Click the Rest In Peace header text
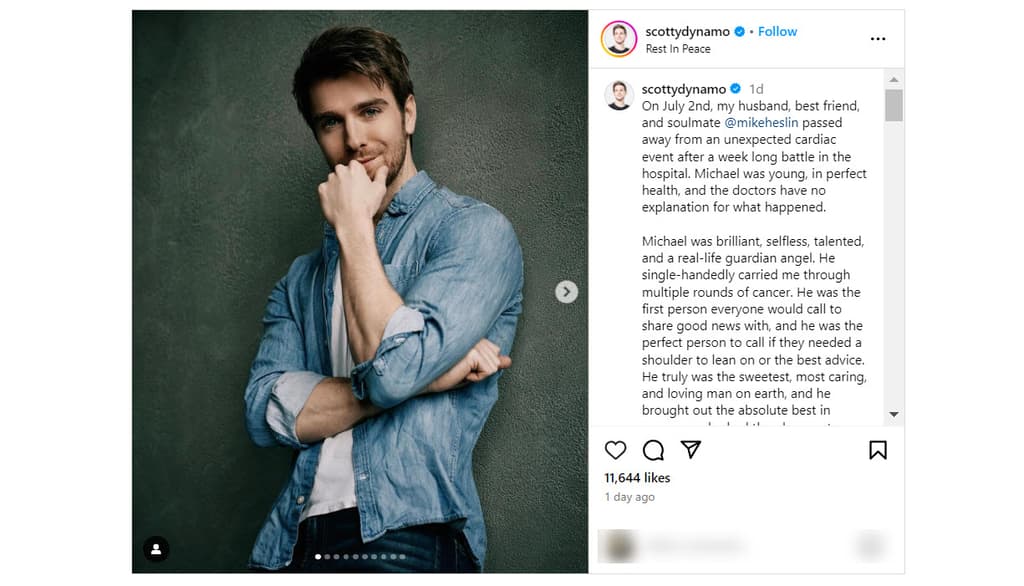Screen dimensions: 1024x586 [x=677, y=48]
